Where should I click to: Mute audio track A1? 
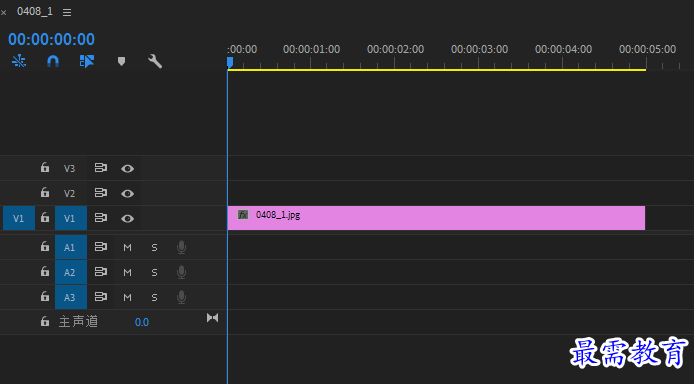pos(127,247)
